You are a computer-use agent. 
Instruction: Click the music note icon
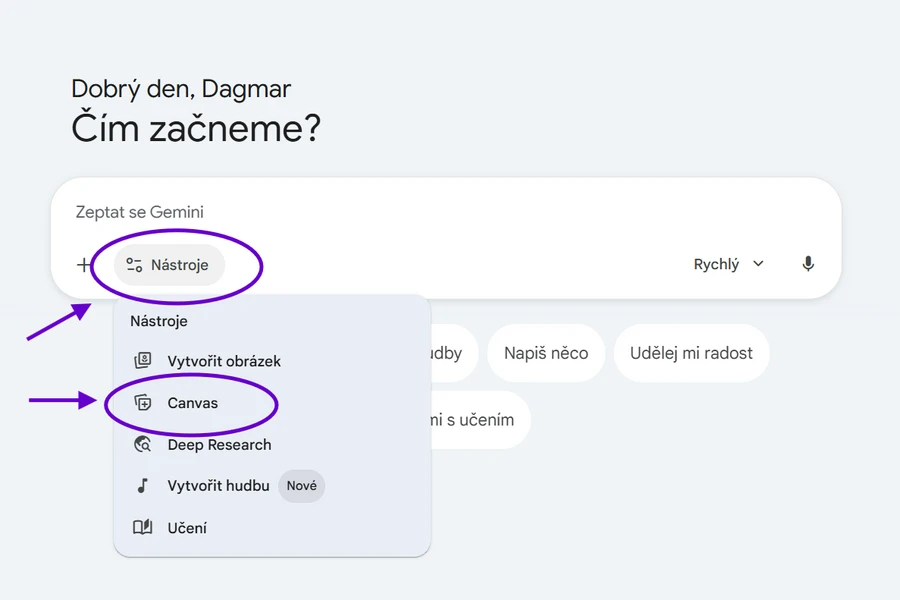[x=143, y=486]
